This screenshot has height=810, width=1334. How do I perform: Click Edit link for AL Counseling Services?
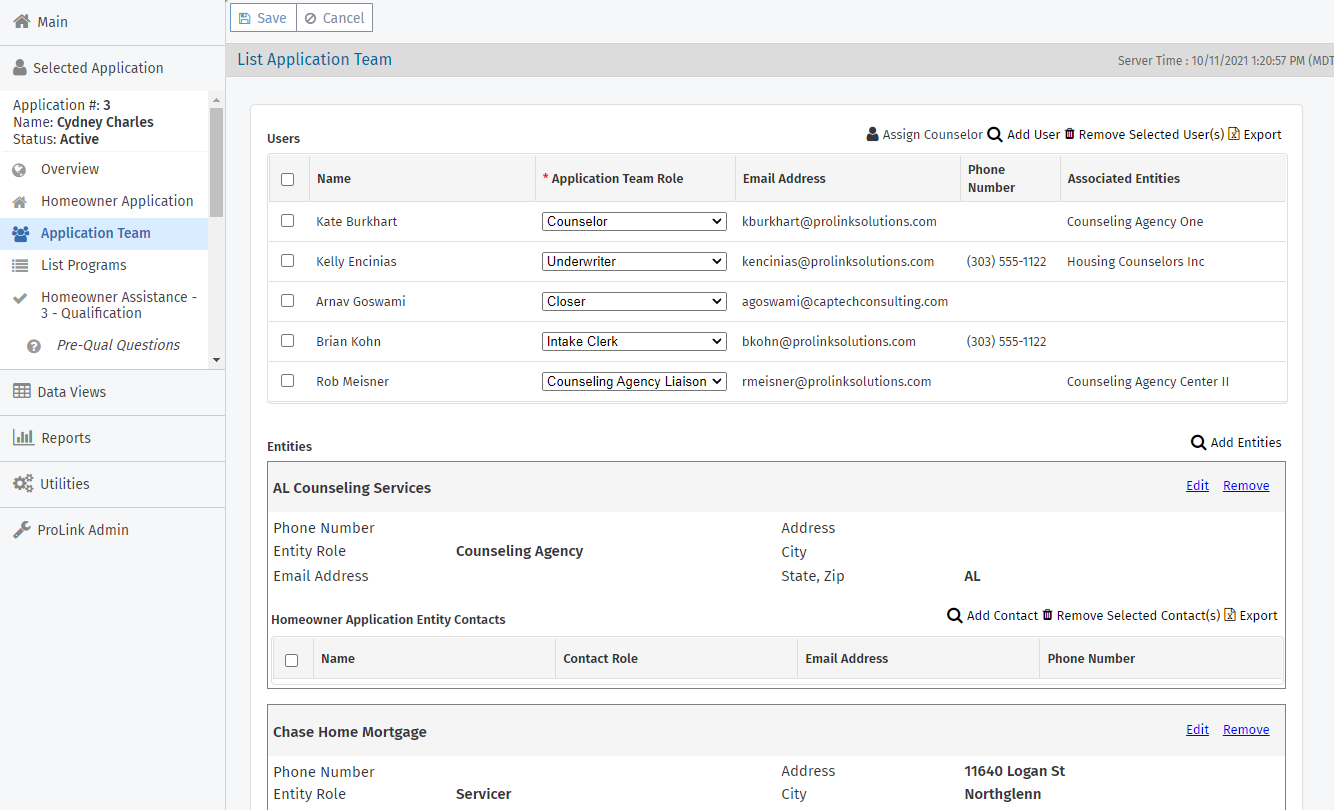(1197, 486)
